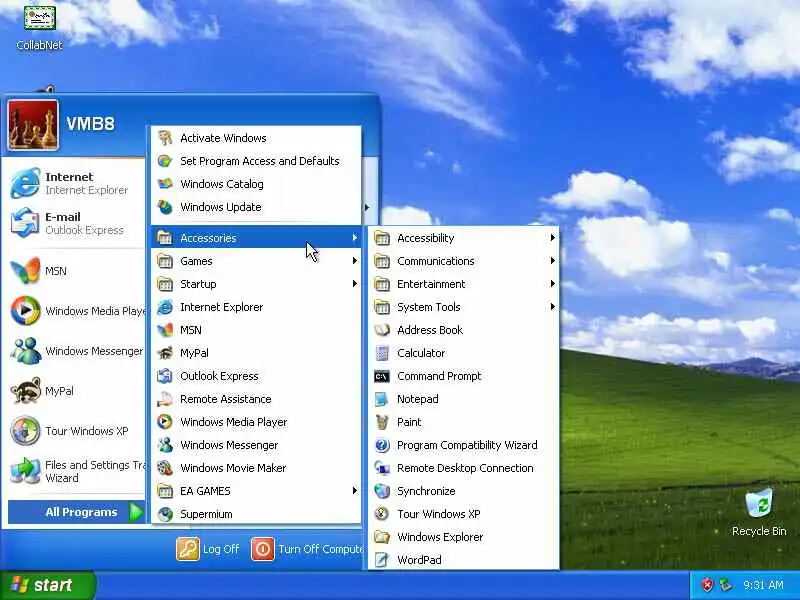Expand the System Tools submenu arrow
The image size is (800, 600).
pos(553,307)
